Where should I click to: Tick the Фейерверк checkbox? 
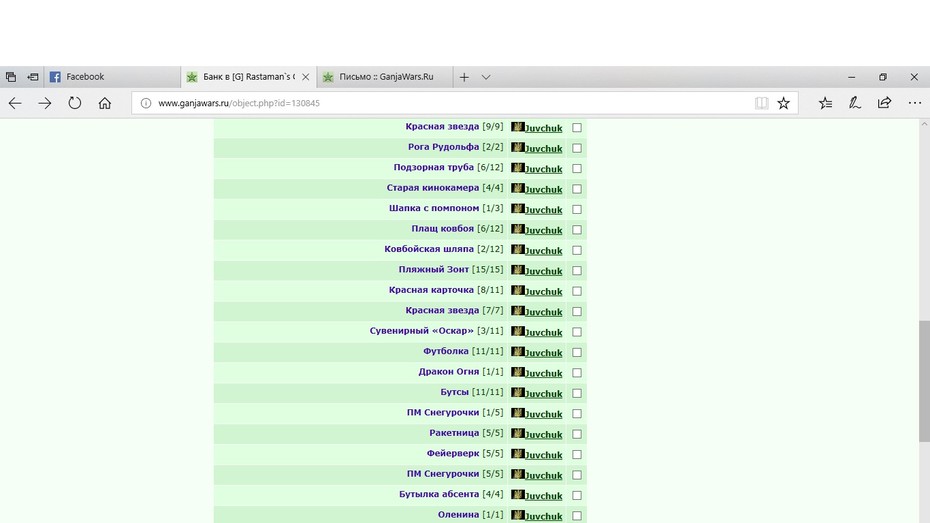[577, 455]
